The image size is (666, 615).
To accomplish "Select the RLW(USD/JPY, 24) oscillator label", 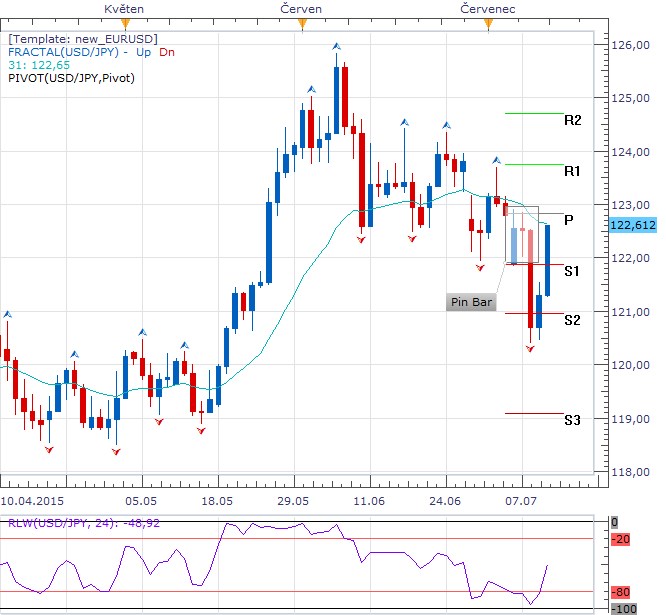I will coord(84,523).
